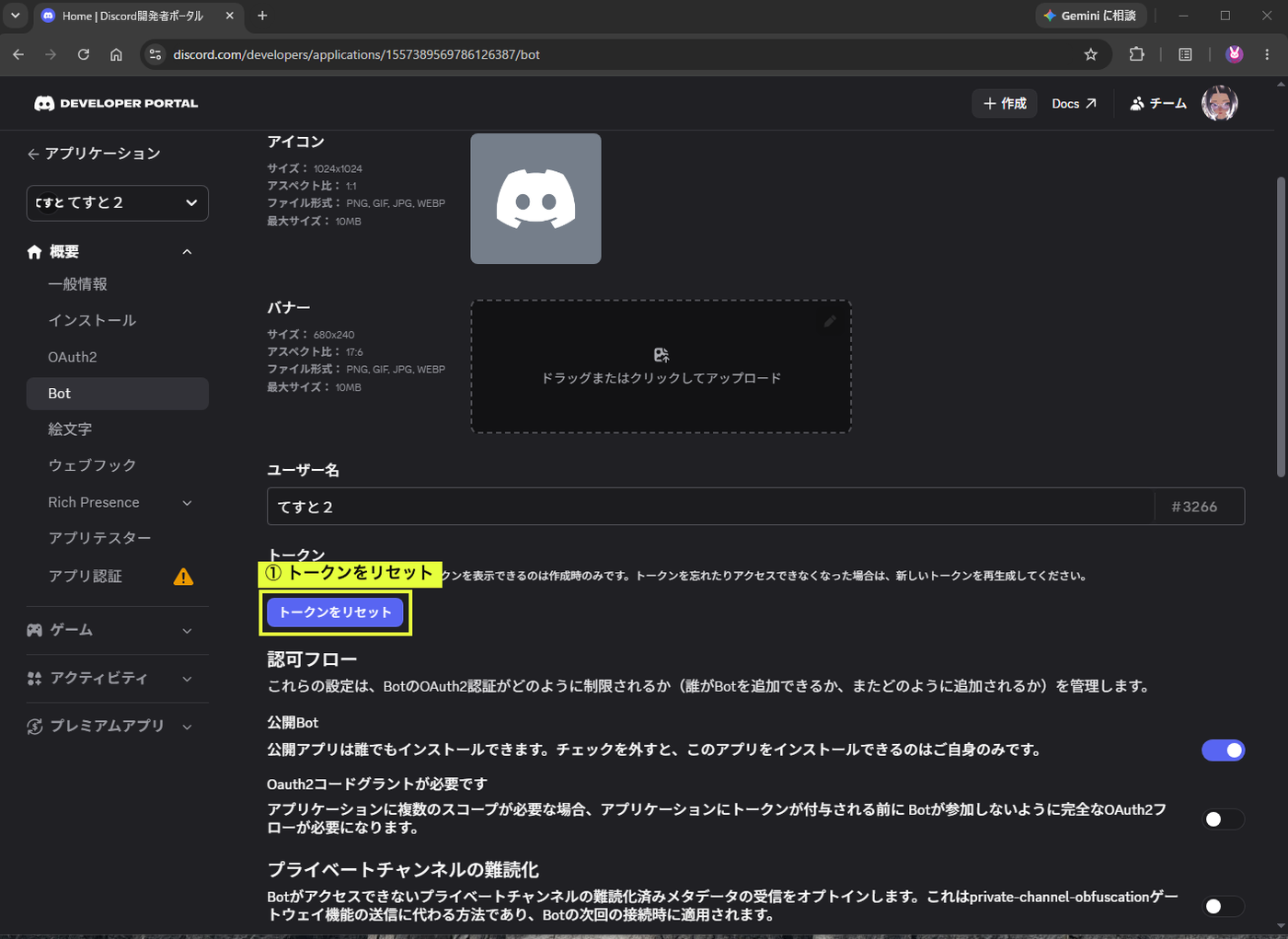Expand the Rich Presence submenu
Image resolution: width=1288 pixels, height=939 pixels.
pos(187,503)
